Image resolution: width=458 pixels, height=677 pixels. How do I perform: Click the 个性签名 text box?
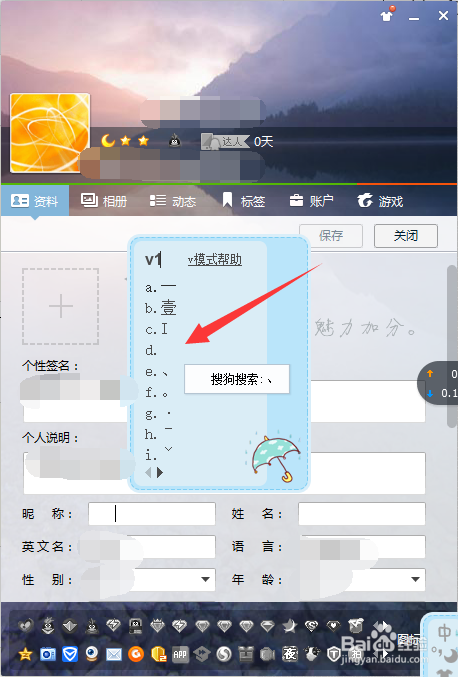click(x=224, y=402)
